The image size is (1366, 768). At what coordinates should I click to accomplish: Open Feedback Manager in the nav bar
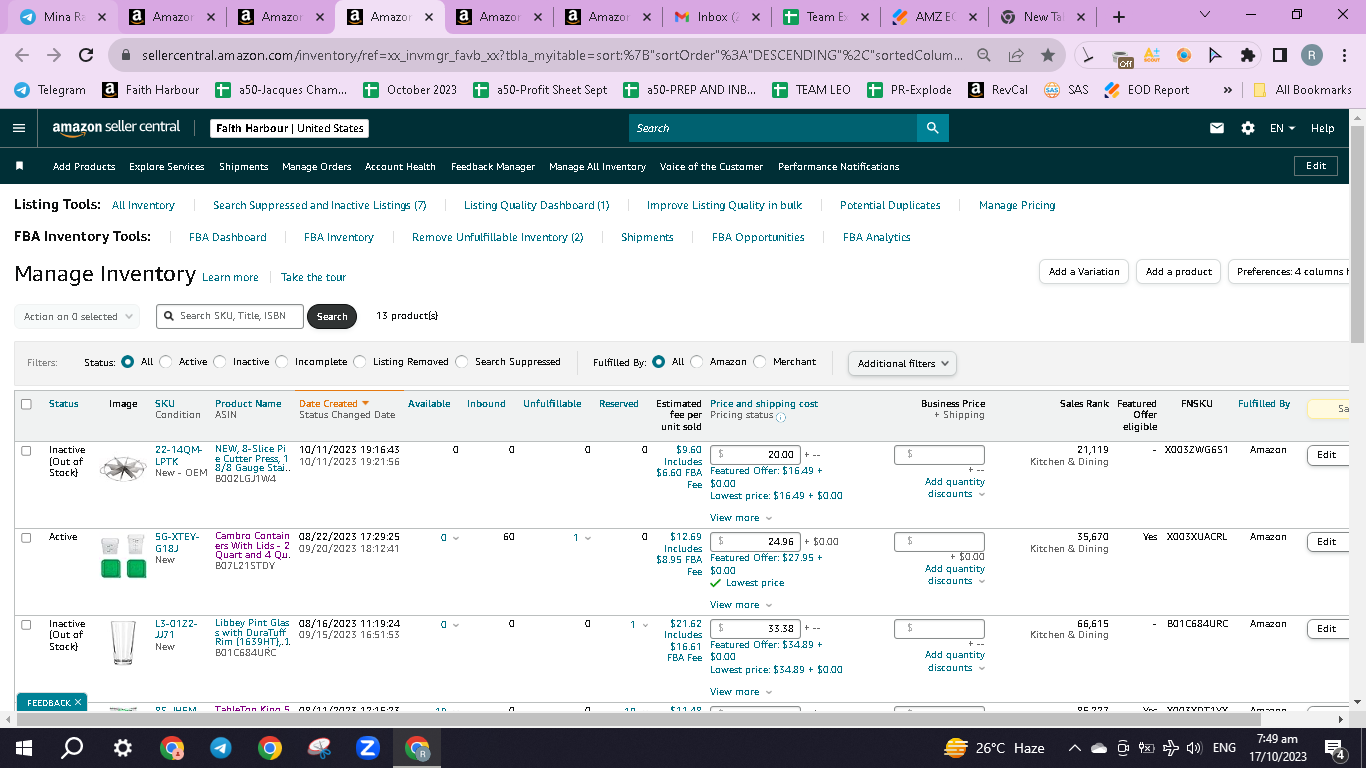(493, 167)
